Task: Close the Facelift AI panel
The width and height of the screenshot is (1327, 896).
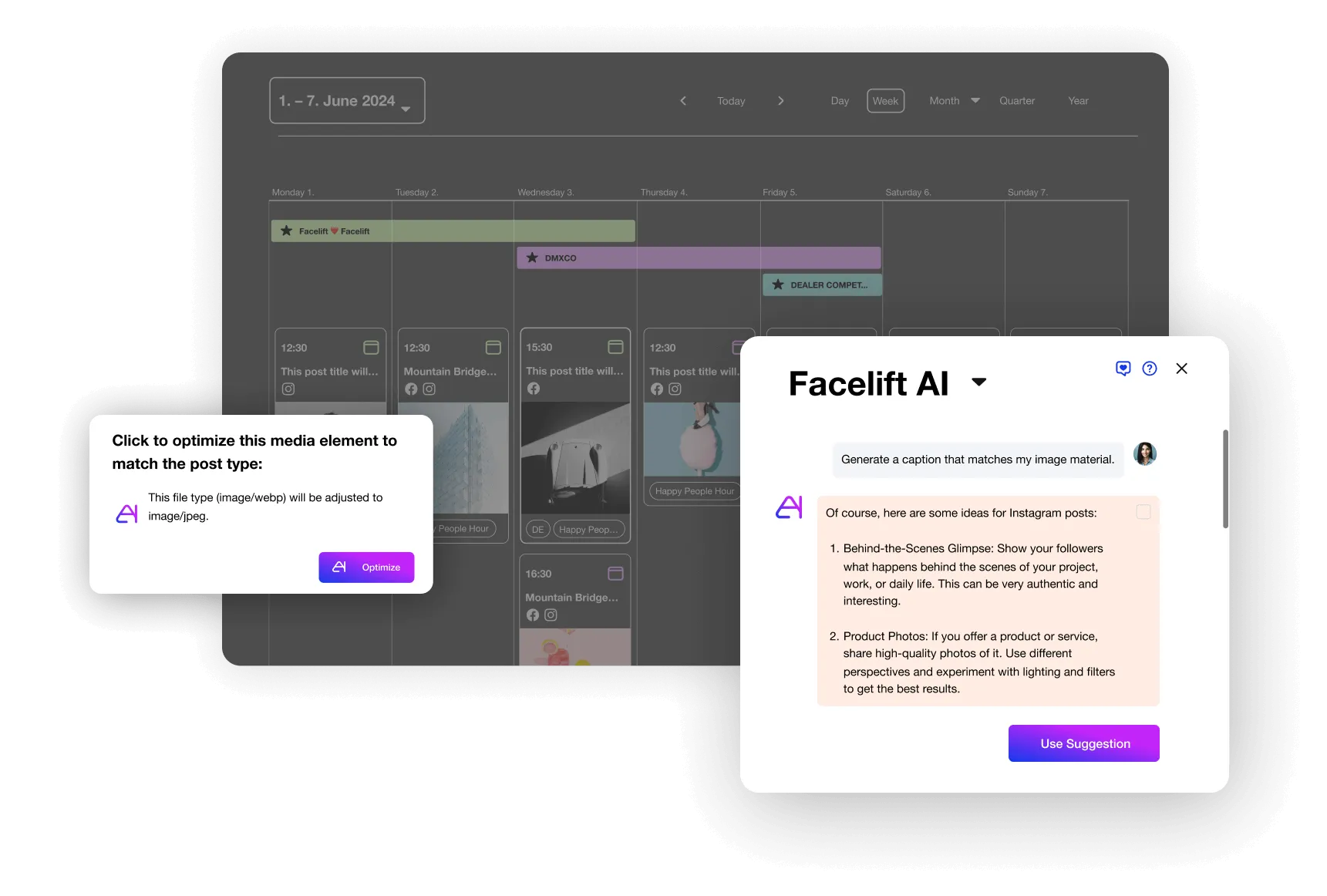Action: (1181, 369)
